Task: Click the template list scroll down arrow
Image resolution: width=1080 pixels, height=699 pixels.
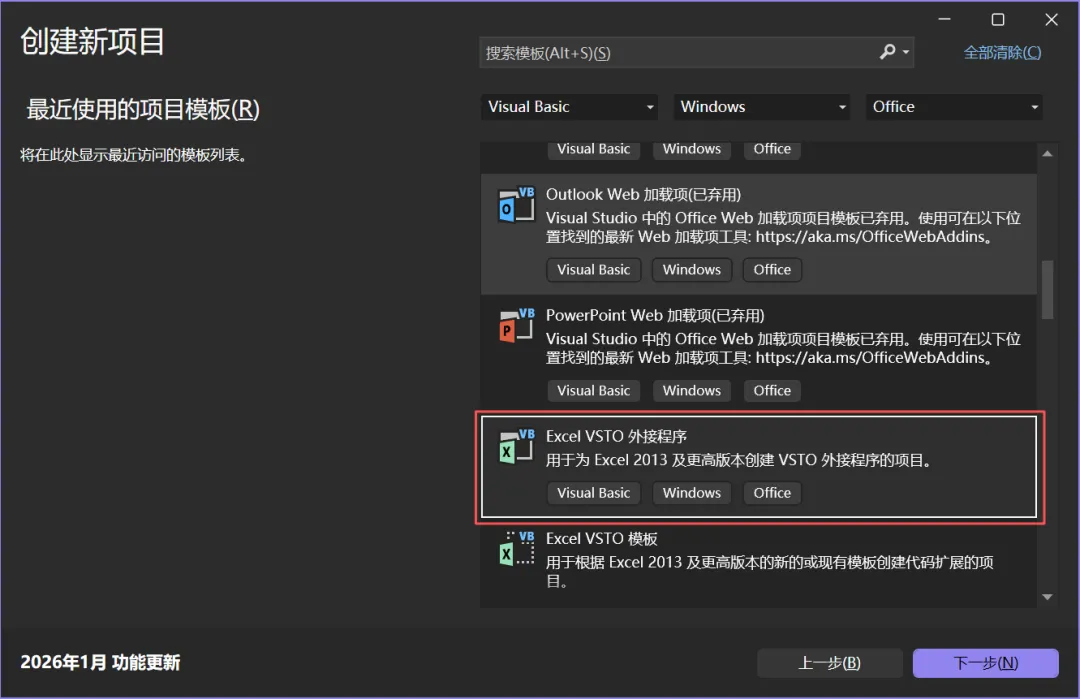Action: point(1048,597)
